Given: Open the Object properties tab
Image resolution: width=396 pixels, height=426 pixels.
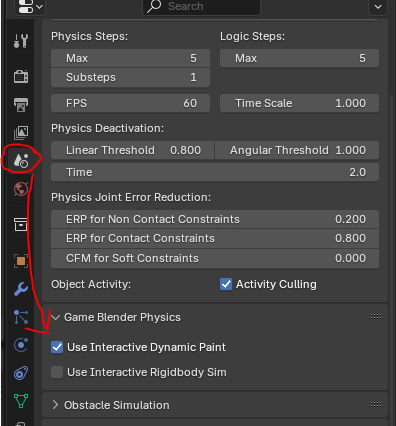Looking at the screenshot, I should (x=21, y=261).
